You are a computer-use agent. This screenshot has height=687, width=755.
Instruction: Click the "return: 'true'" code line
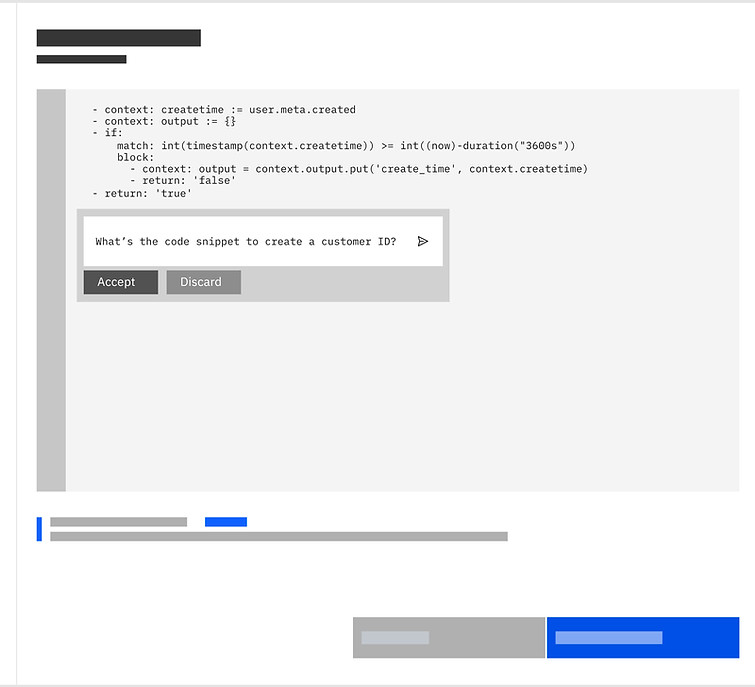(x=142, y=194)
